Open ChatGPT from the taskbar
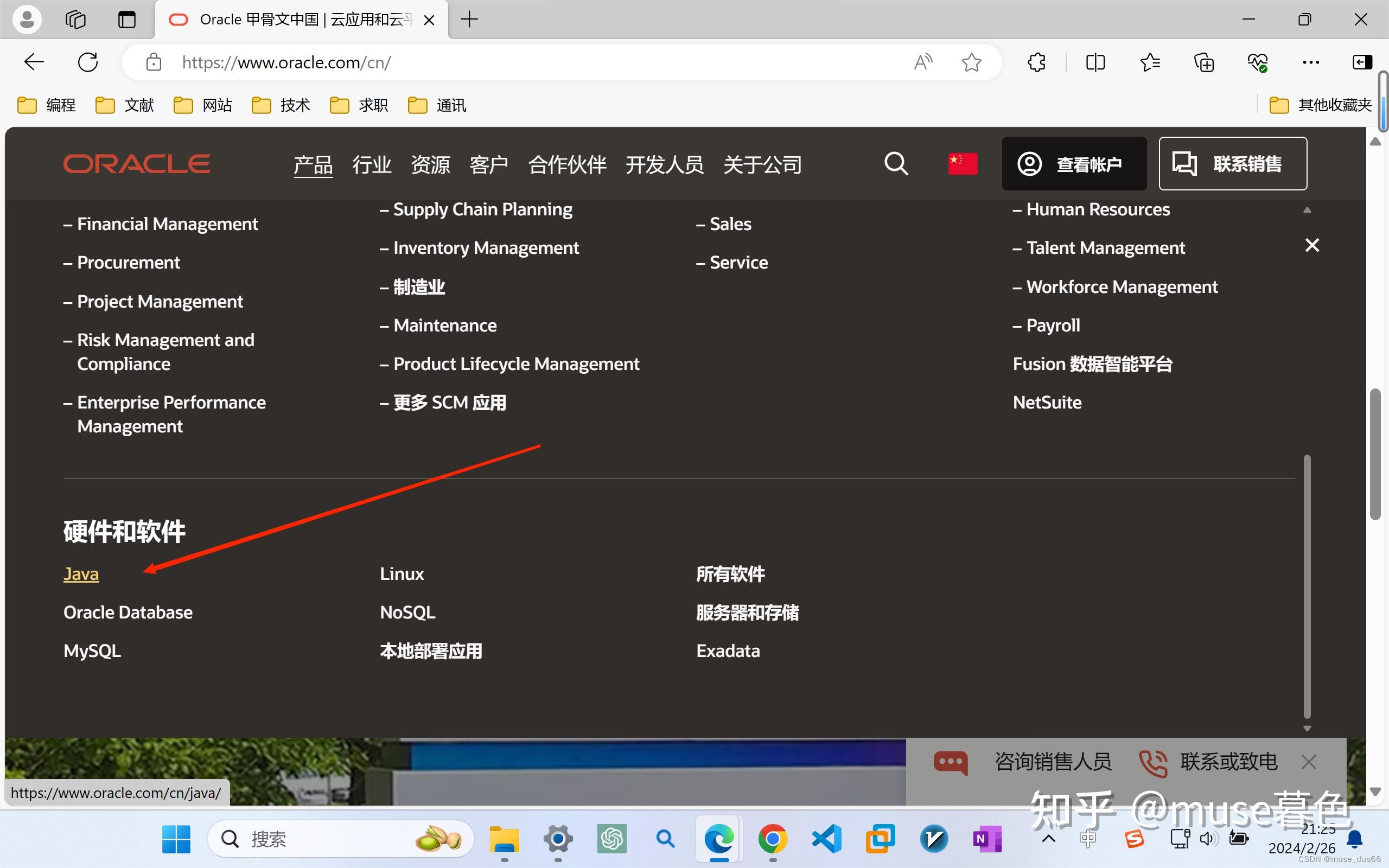 point(612,838)
